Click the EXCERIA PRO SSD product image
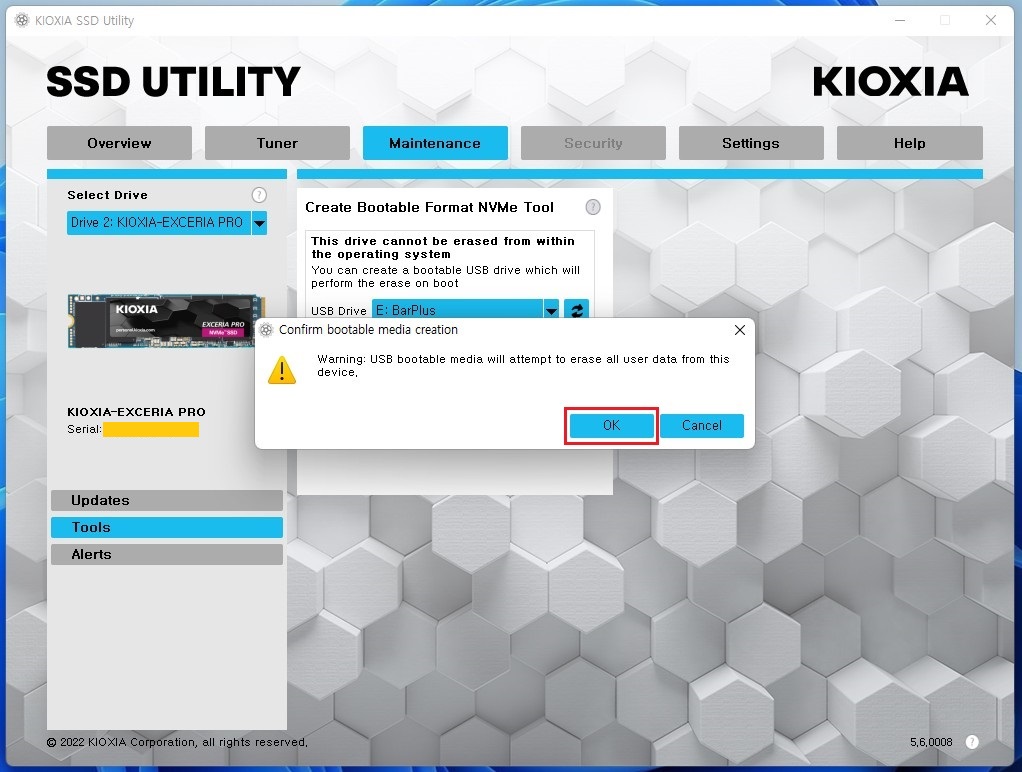Screen dimensions: 1022x772 [x=166, y=321]
